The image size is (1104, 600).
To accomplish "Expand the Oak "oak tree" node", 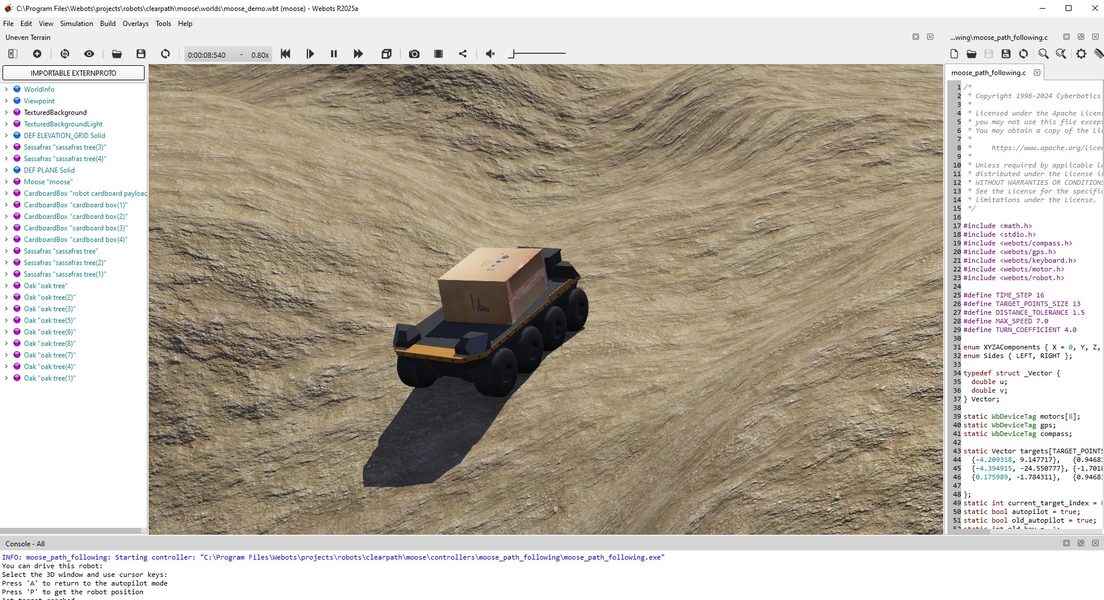I will [x=6, y=286].
